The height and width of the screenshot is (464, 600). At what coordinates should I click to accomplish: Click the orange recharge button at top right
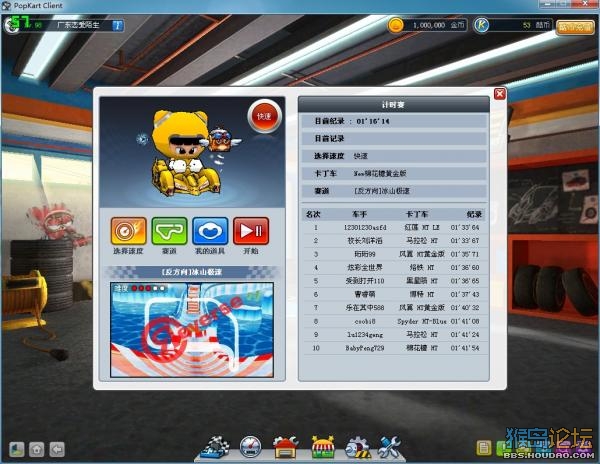point(575,27)
